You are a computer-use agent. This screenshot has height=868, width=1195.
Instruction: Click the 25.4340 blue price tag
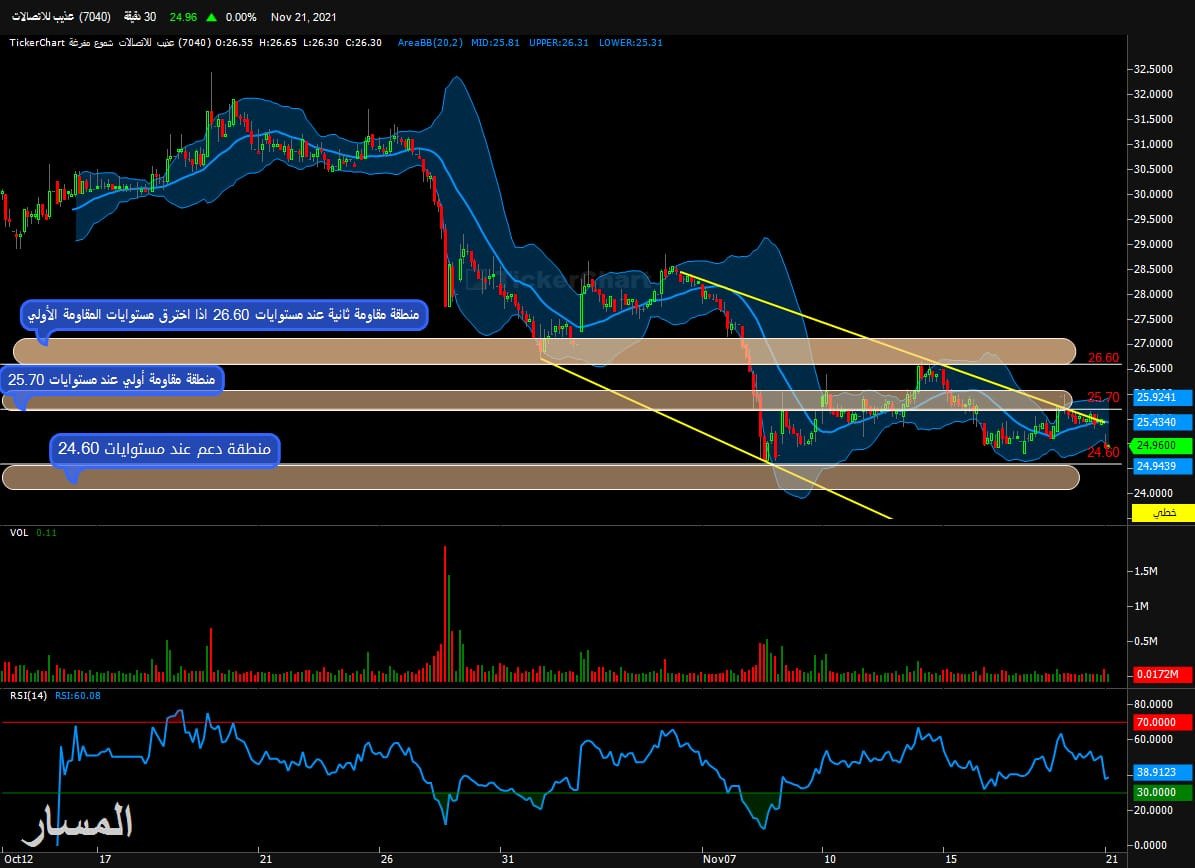pyautogui.click(x=1161, y=422)
